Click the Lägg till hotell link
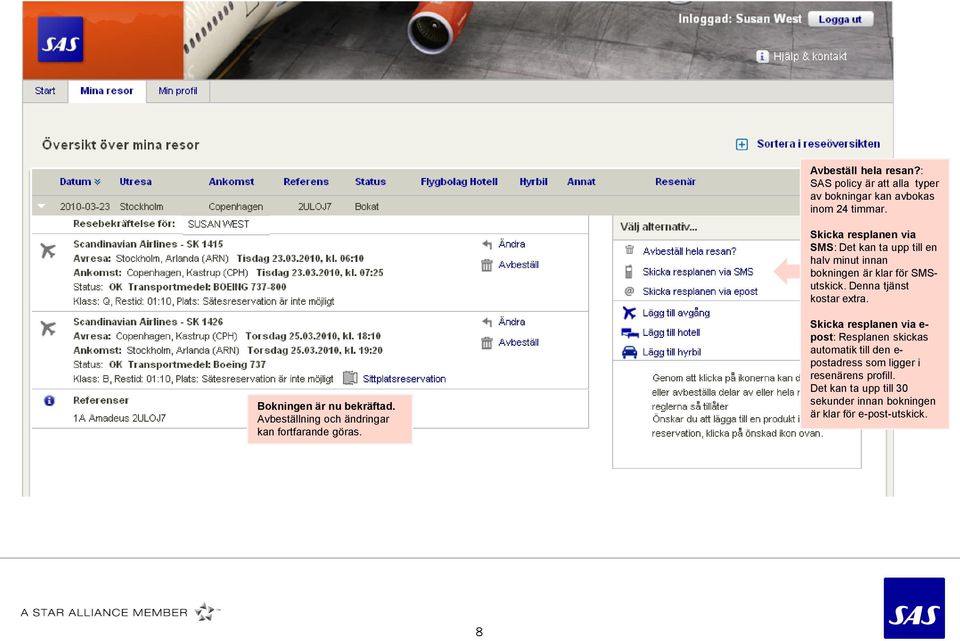 click(671, 332)
